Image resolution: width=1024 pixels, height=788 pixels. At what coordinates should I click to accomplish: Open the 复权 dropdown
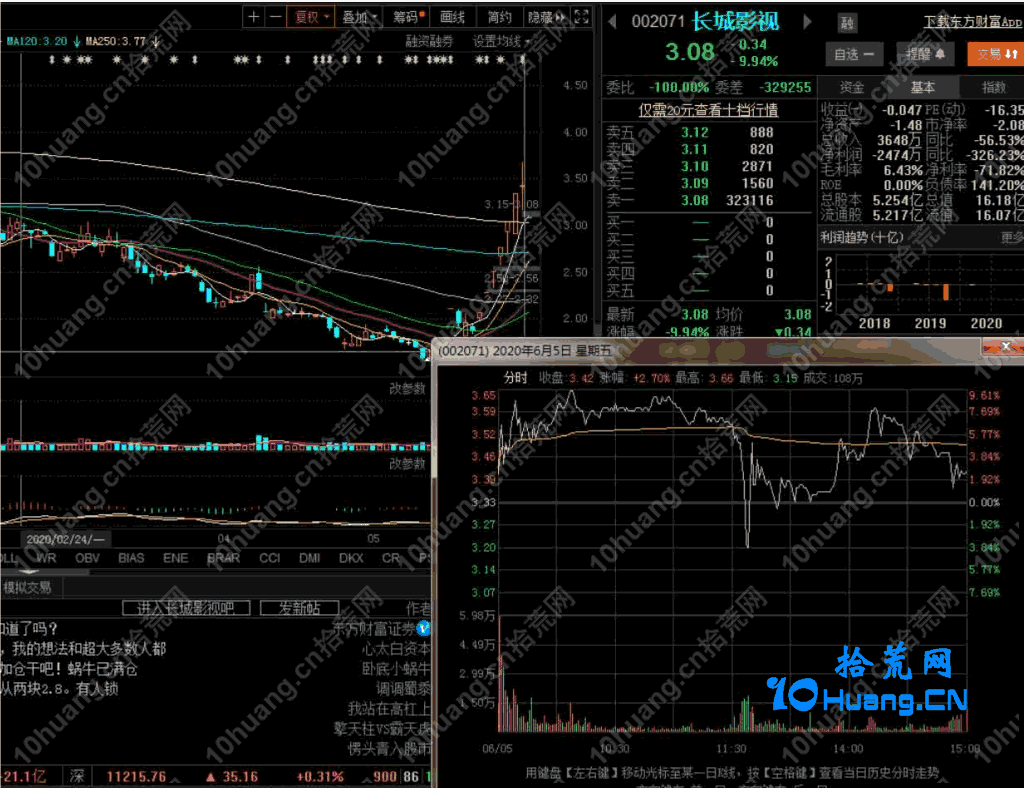tap(312, 18)
